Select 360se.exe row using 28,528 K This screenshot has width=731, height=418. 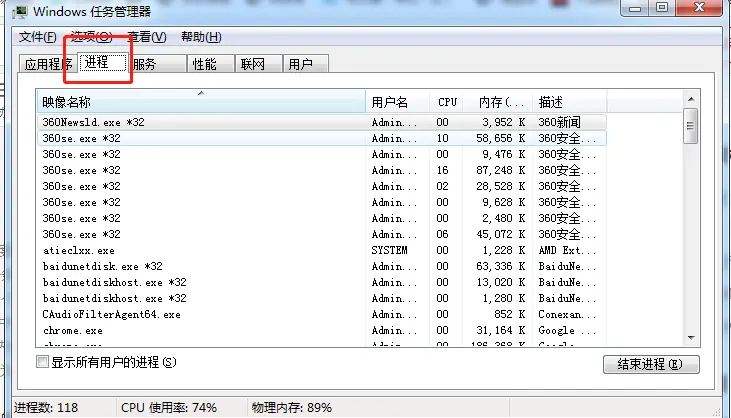point(322,186)
